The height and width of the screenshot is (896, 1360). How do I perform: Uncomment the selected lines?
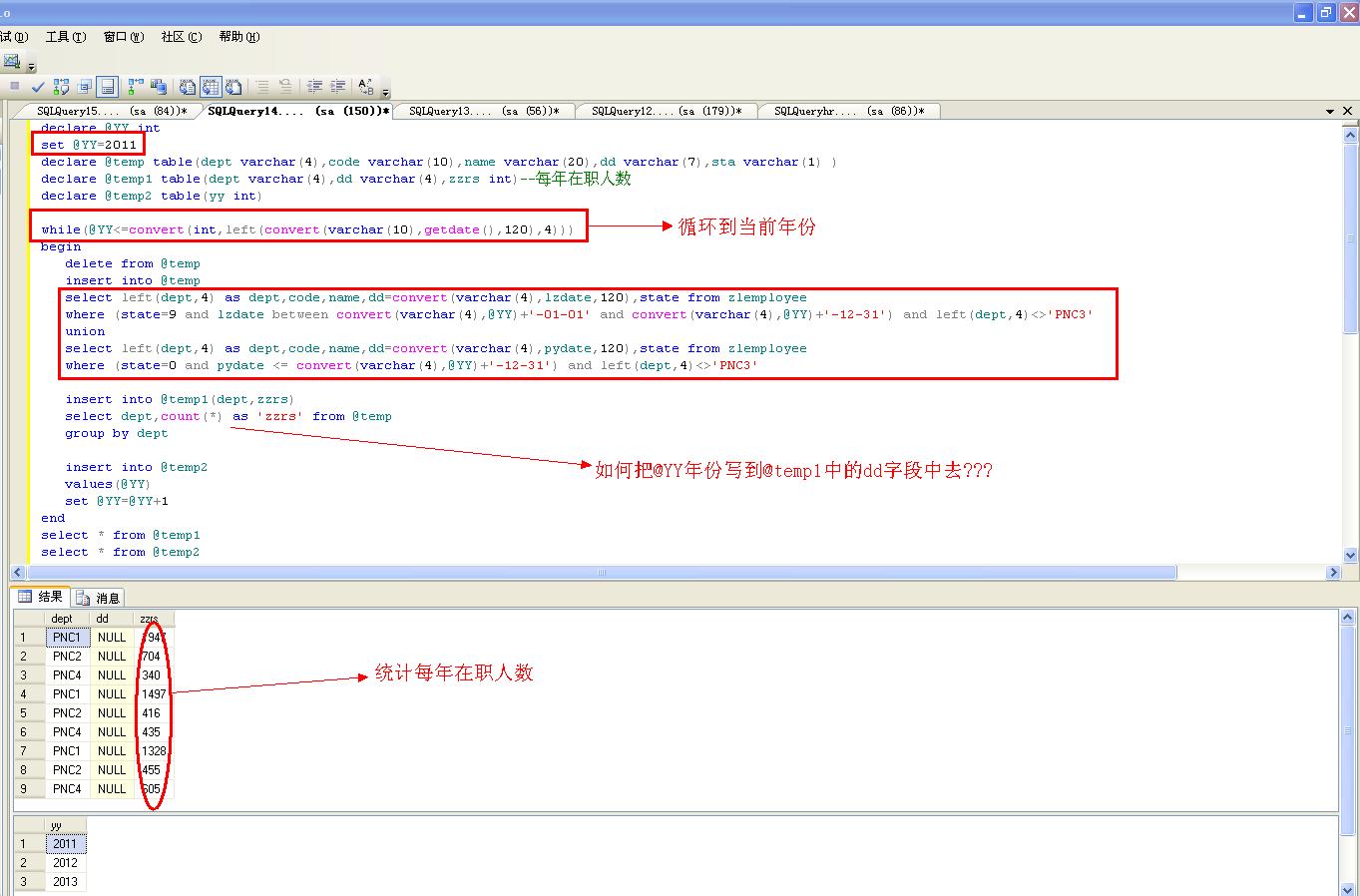285,87
